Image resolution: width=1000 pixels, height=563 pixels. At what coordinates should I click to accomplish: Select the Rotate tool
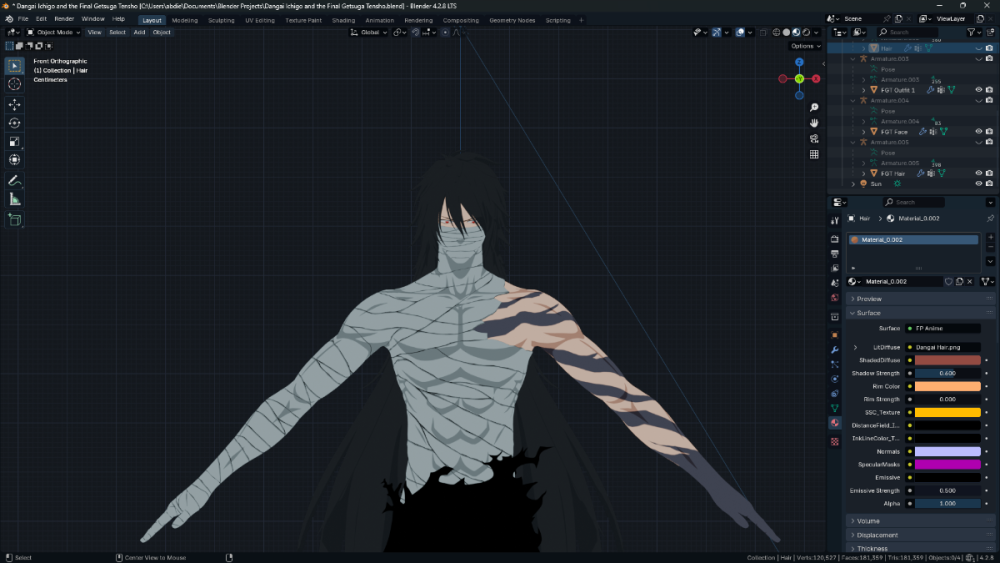click(15, 123)
